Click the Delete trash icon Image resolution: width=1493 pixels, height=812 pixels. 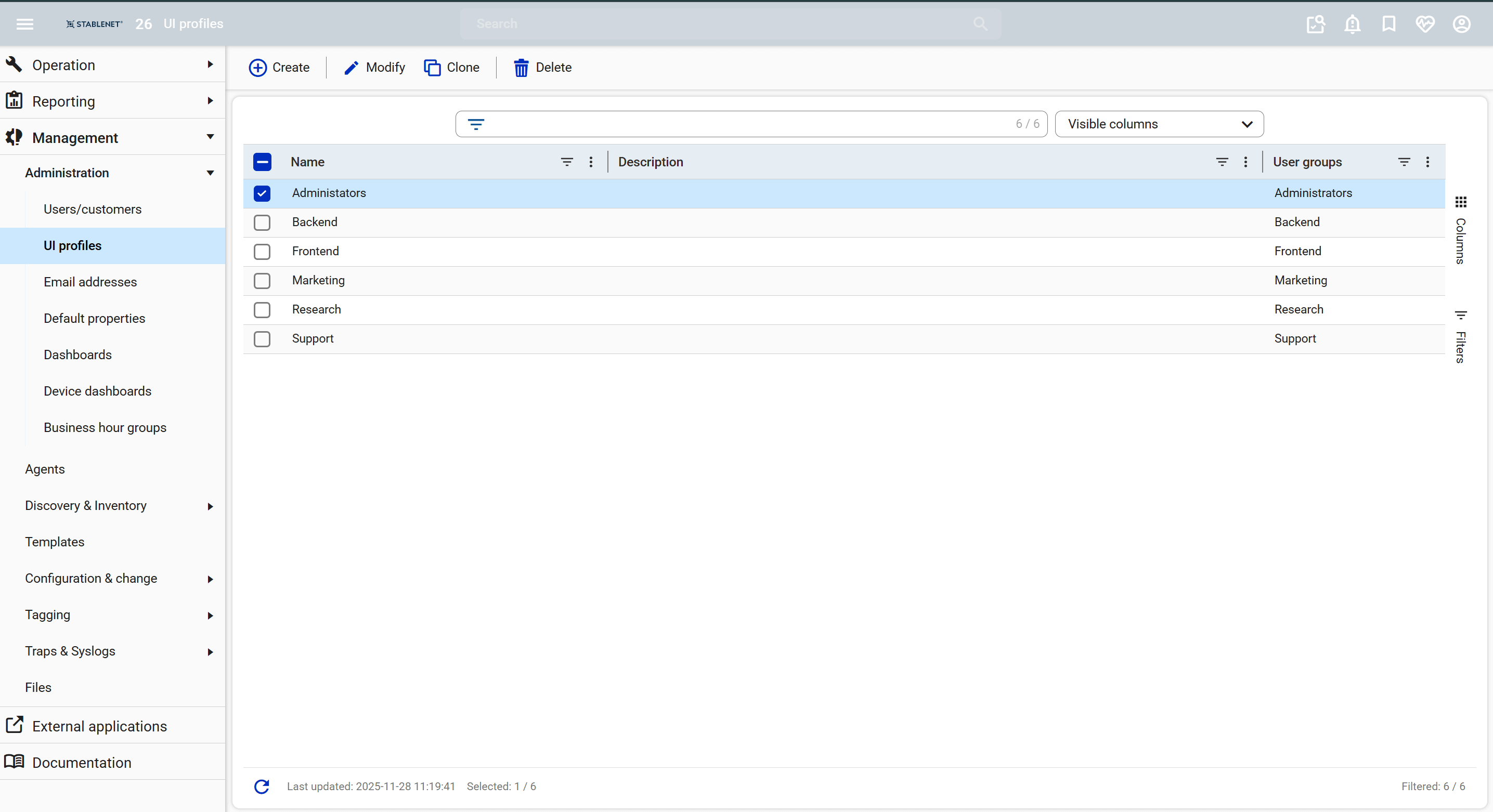(x=521, y=68)
